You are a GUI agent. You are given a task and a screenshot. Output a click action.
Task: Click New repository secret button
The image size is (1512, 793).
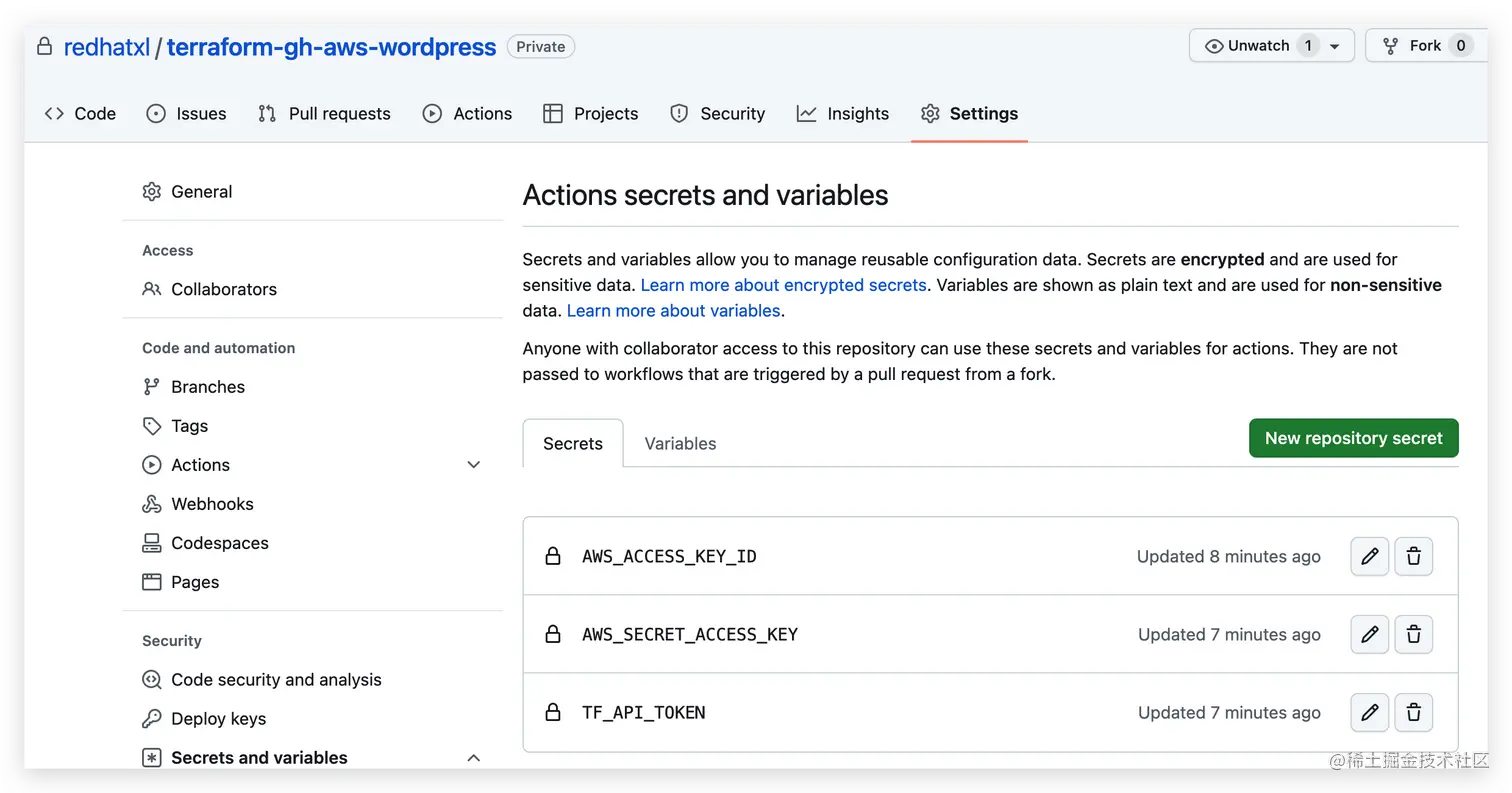1353,438
